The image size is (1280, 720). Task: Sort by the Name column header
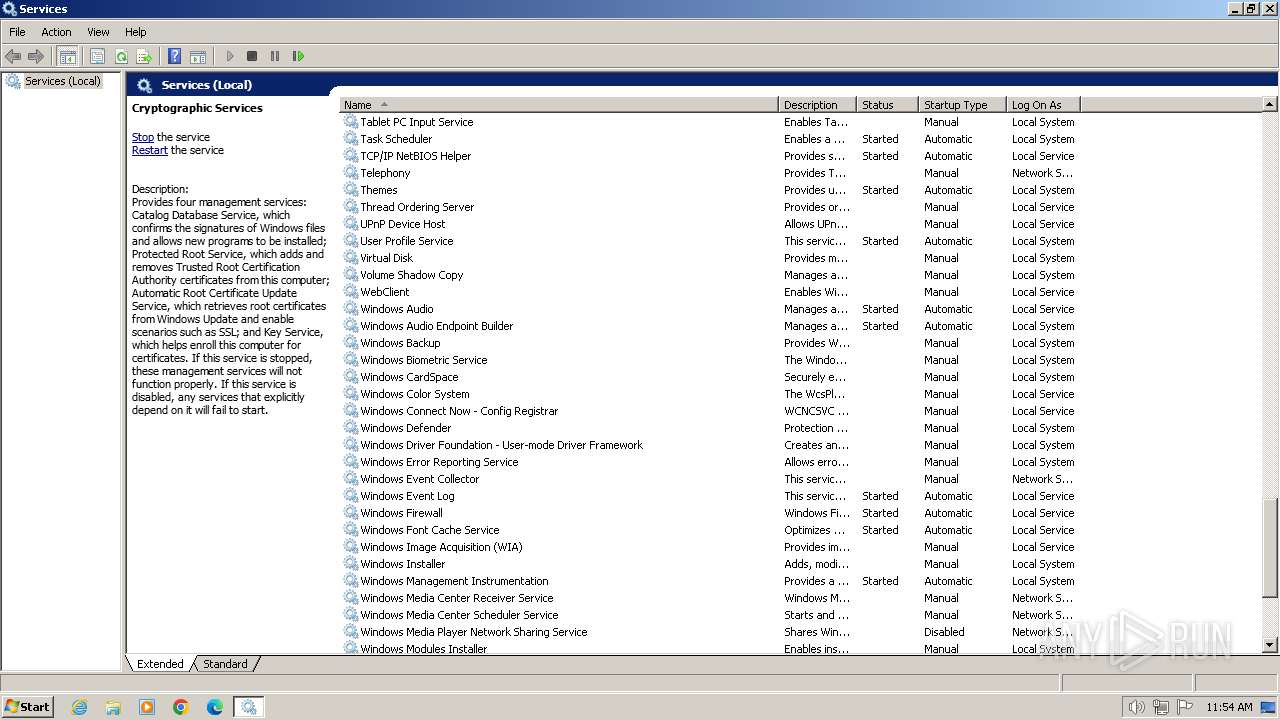tap(558, 104)
